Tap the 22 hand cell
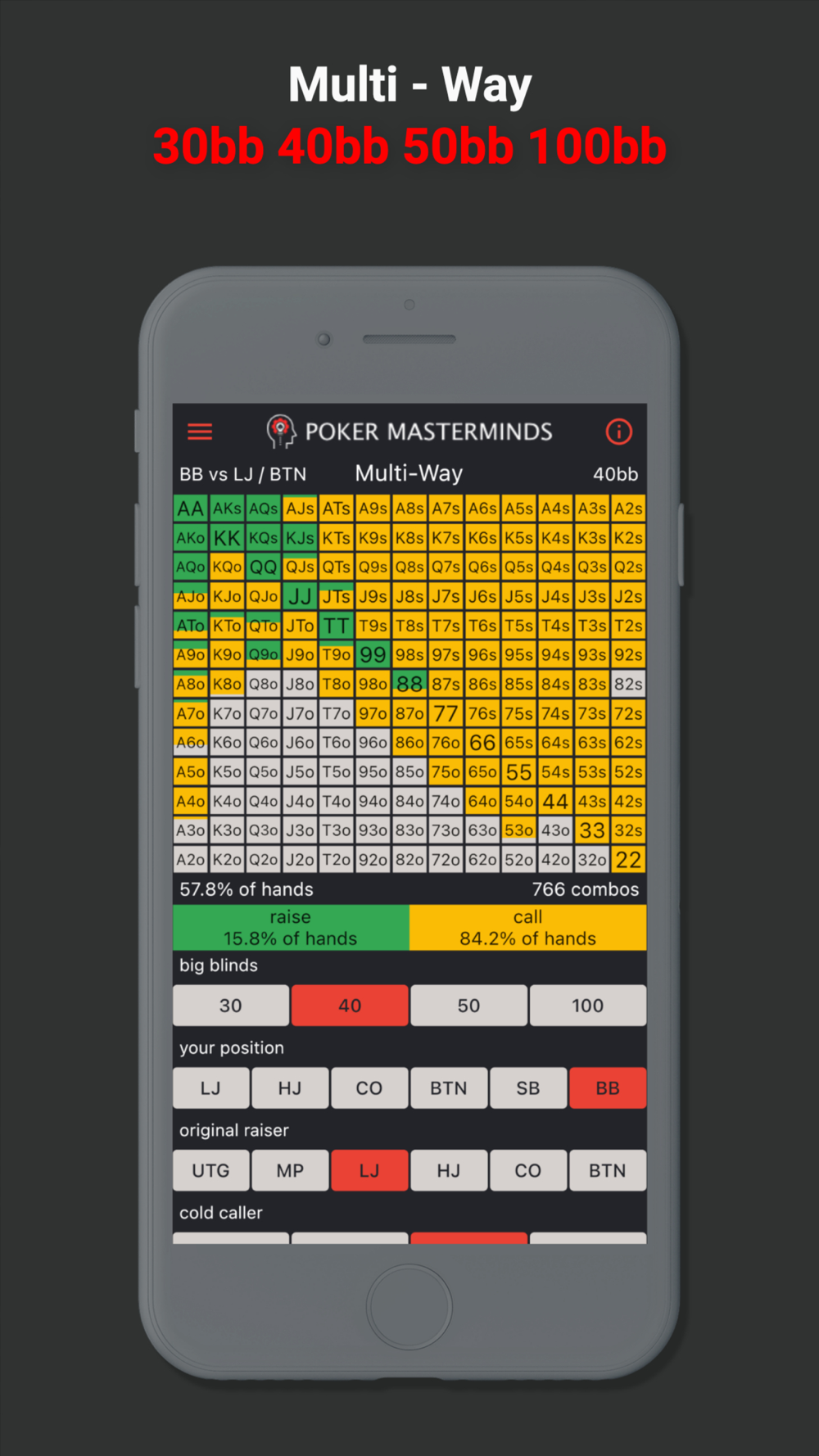Viewport: 819px width, 1456px height. coord(628,860)
